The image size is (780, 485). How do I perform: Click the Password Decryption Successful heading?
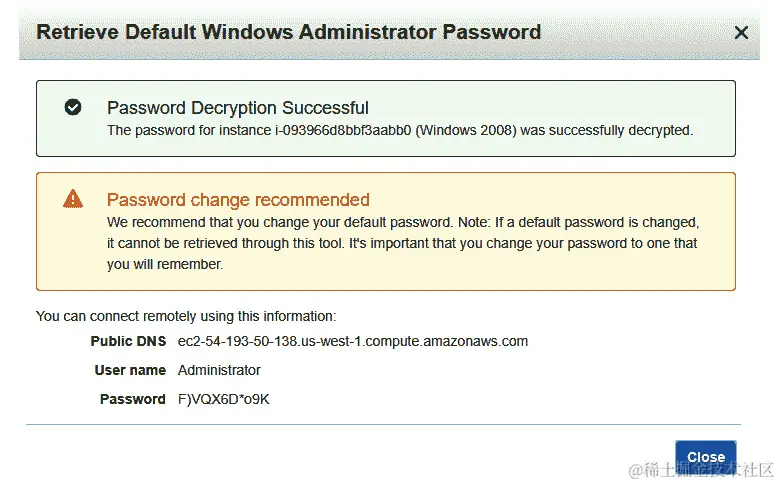click(238, 108)
